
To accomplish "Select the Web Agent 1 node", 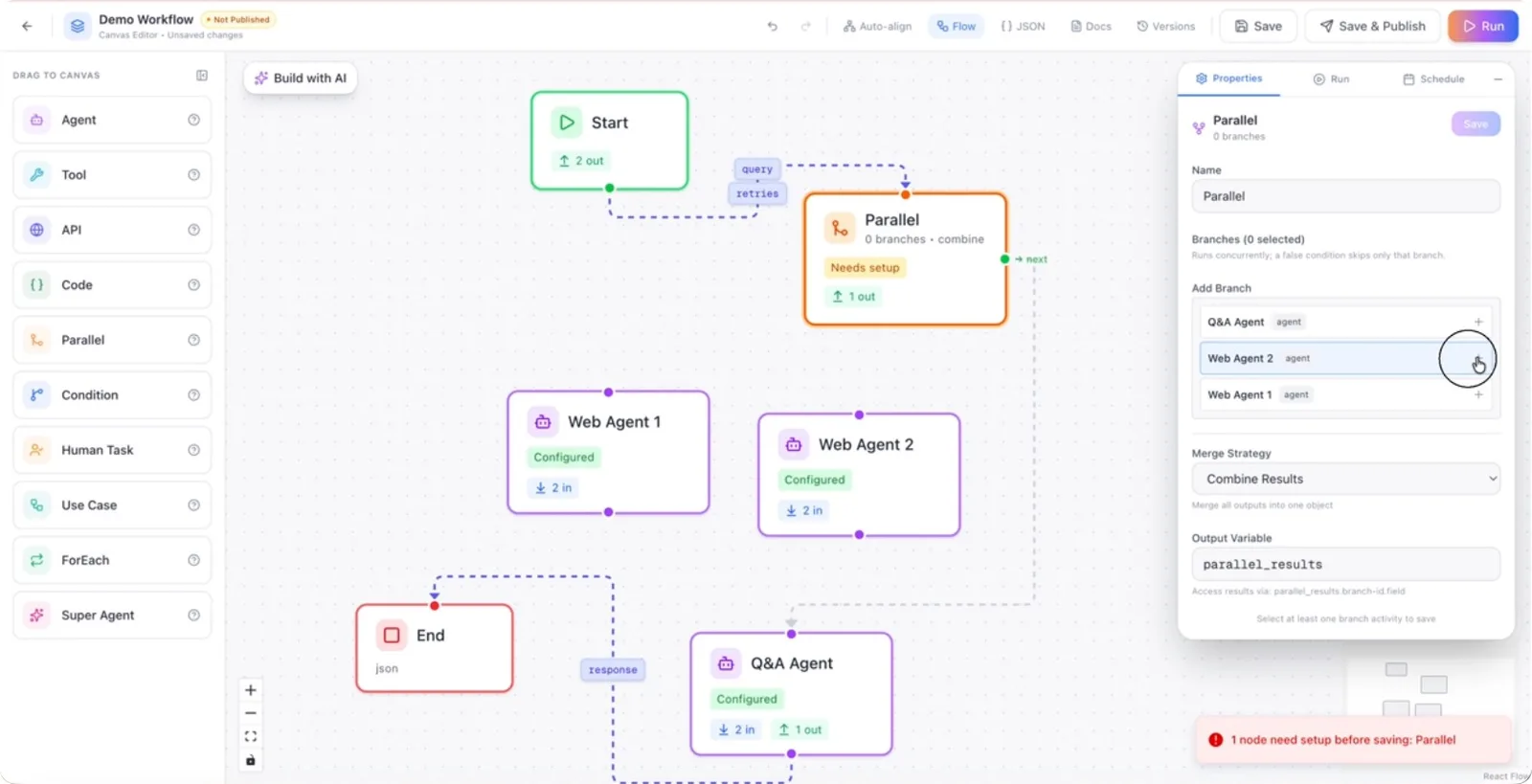I will 609,453.
